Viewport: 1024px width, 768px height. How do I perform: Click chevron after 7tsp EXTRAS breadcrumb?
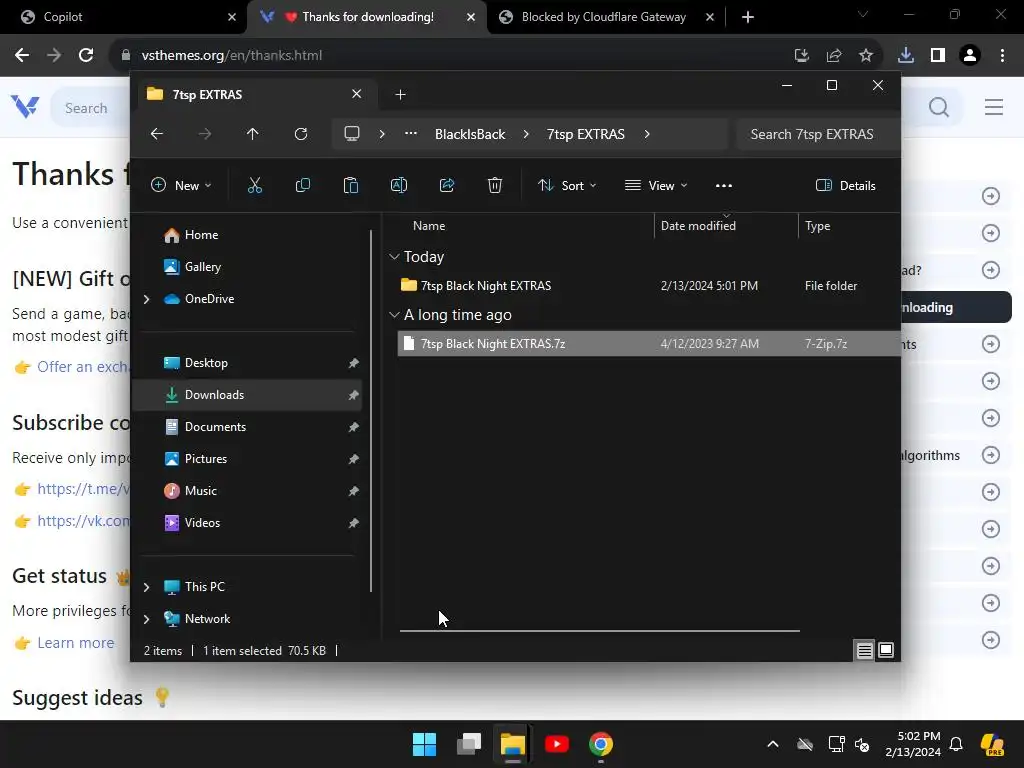pyautogui.click(x=647, y=134)
